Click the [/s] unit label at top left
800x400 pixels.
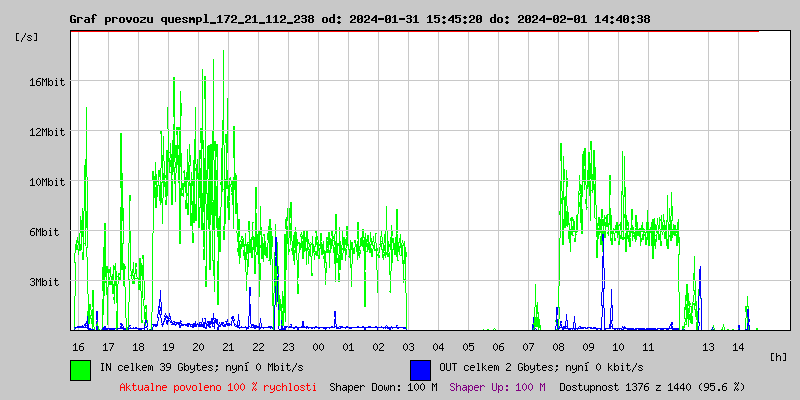[27, 37]
